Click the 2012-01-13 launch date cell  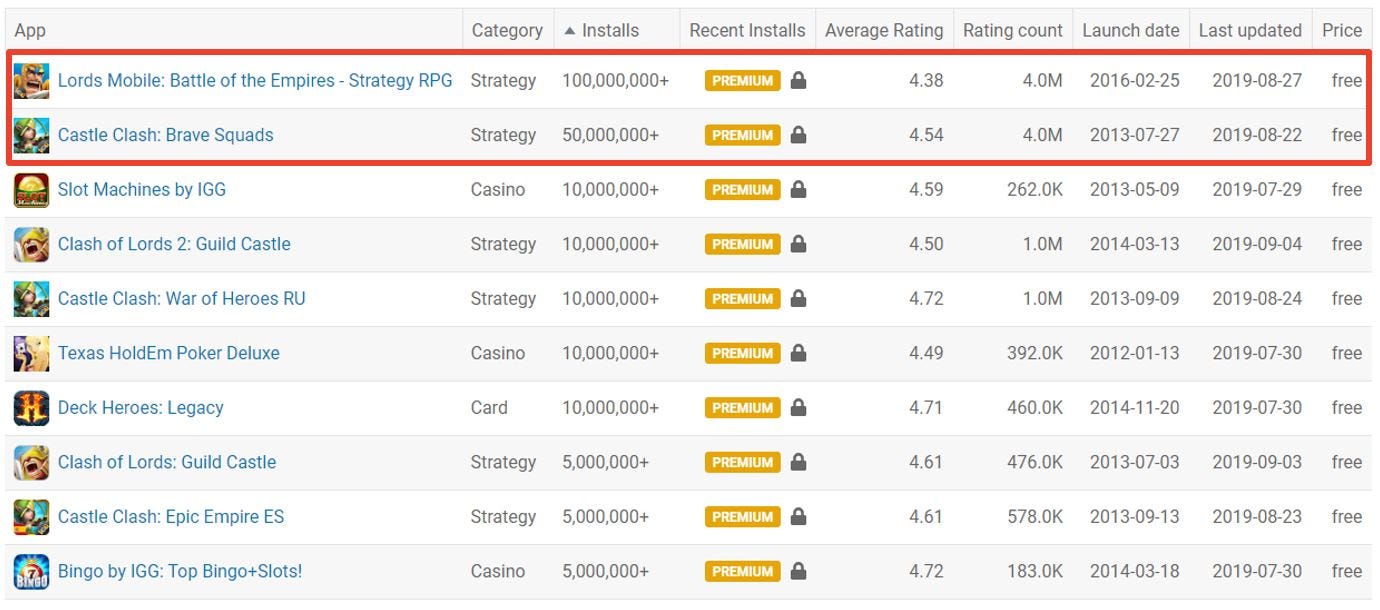click(1135, 352)
